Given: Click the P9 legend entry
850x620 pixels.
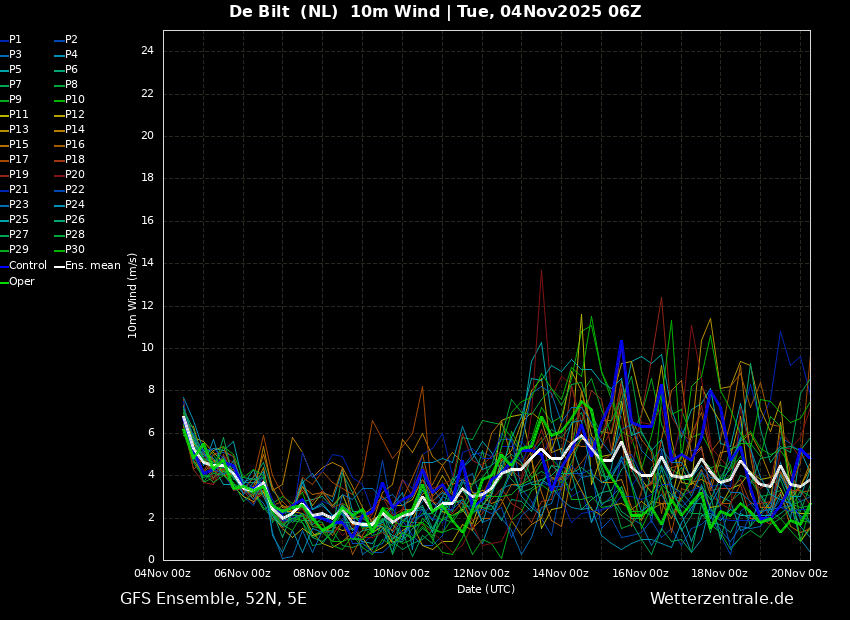Looking at the screenshot, I should 15,100.
